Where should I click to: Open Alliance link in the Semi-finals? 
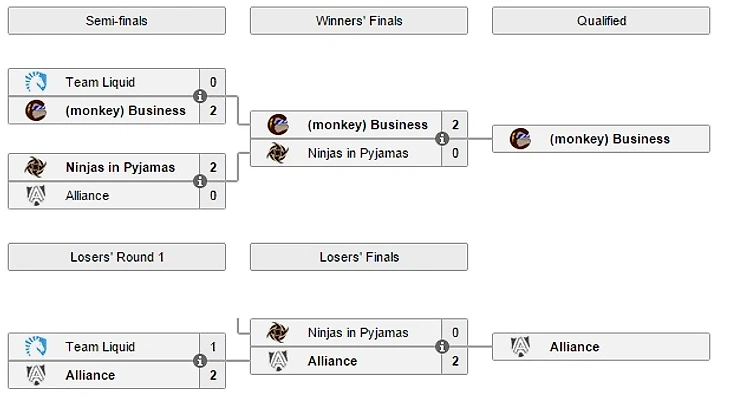point(87,195)
